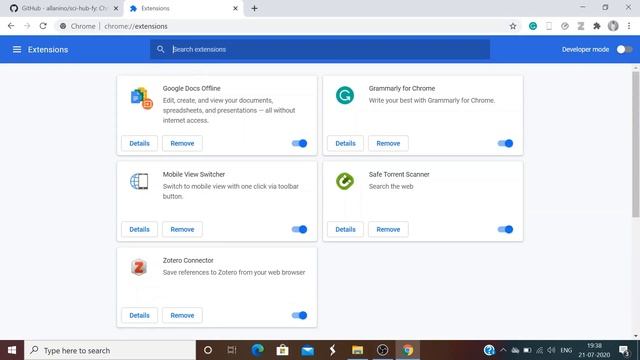Image resolution: width=640 pixels, height=360 pixels.
Task: Open Windows Start menu
Action: [12, 350]
